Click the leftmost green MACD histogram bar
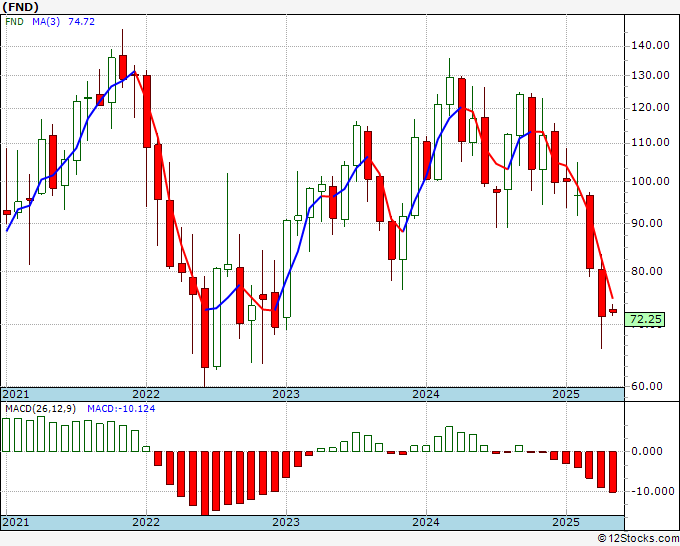 (6, 435)
